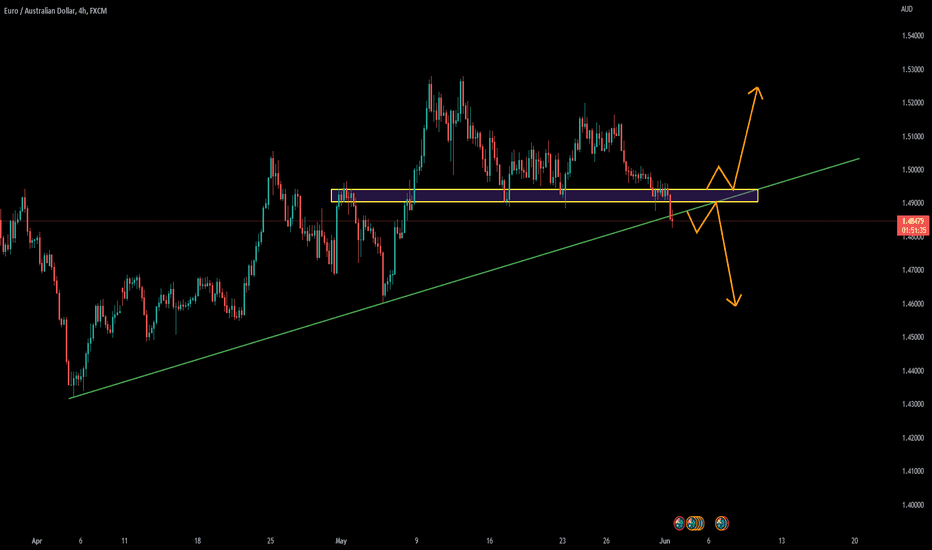Screen dimensions: 932x550
Task: Click the 1.44000 price scale label
Action: [x=912, y=371]
